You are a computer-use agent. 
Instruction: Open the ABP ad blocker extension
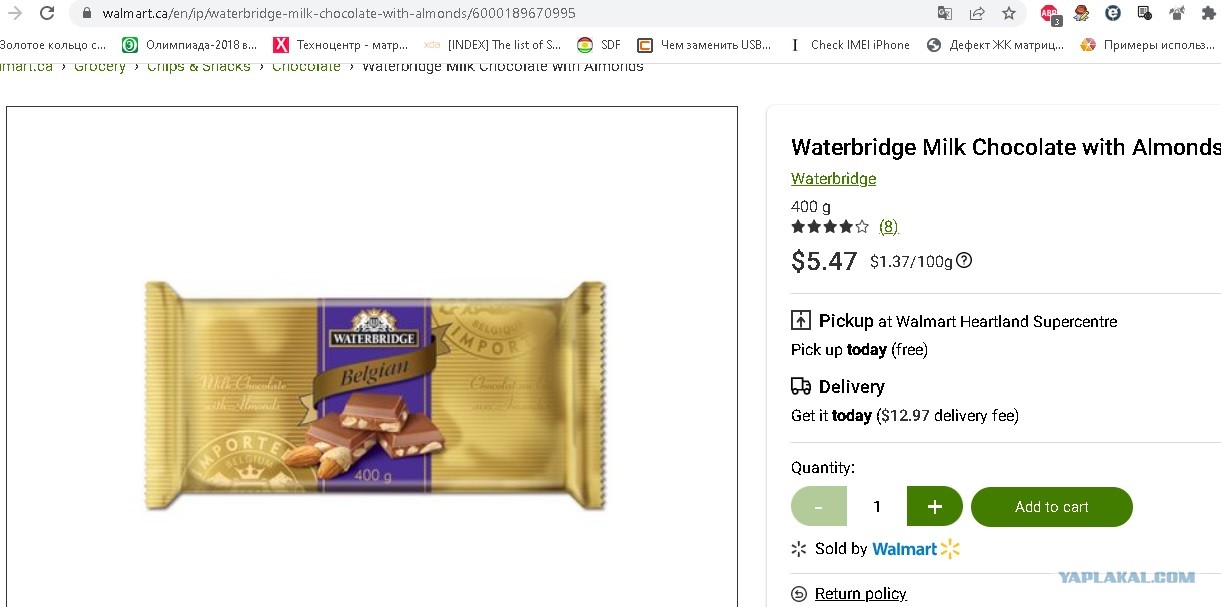pyautogui.click(x=1049, y=14)
